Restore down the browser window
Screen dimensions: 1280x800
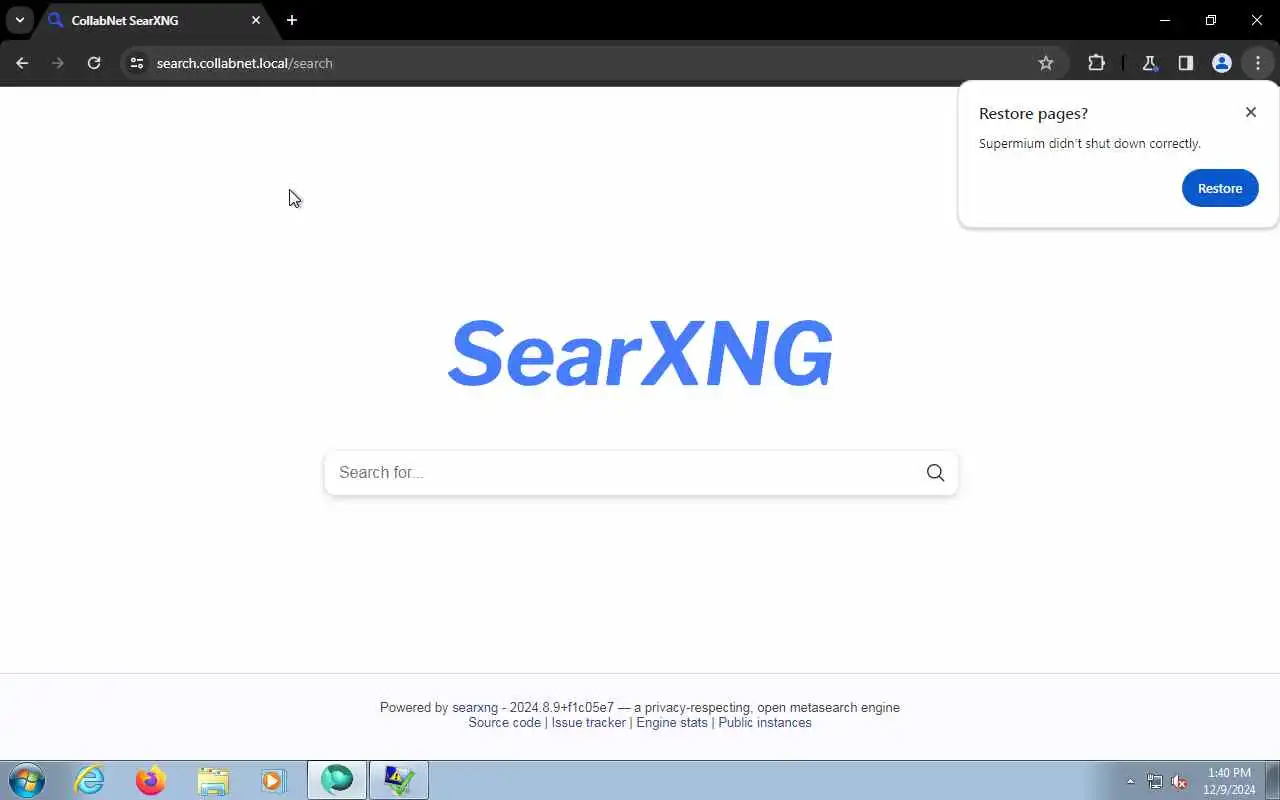[x=1211, y=20]
